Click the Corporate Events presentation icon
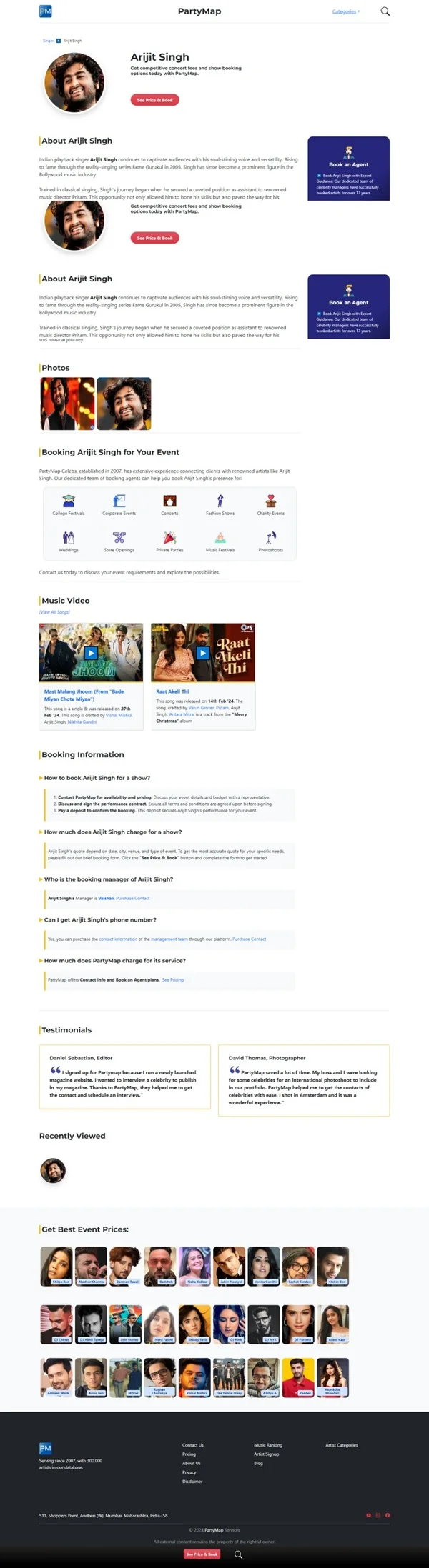 pyautogui.click(x=119, y=501)
